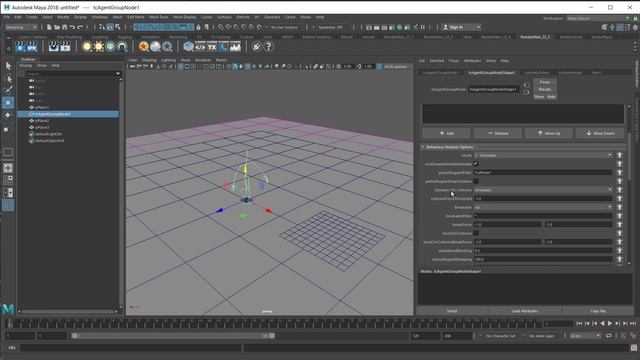Select the Paint selection brush tool
Viewport: 640px width, 360px height.
pos(8,90)
